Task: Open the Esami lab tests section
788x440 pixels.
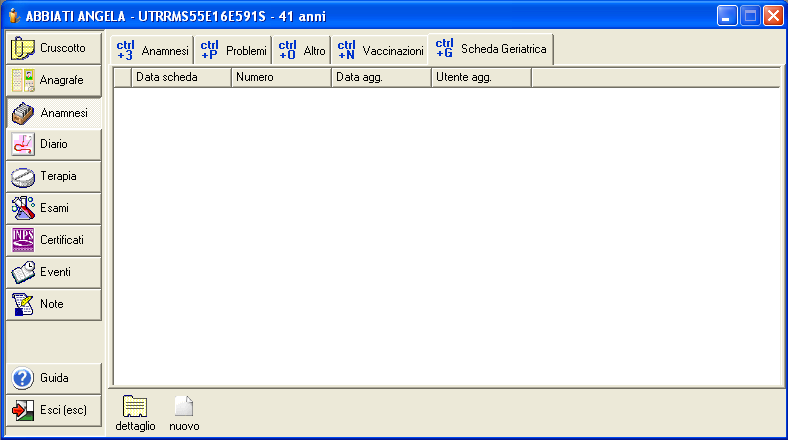Action: coord(54,208)
